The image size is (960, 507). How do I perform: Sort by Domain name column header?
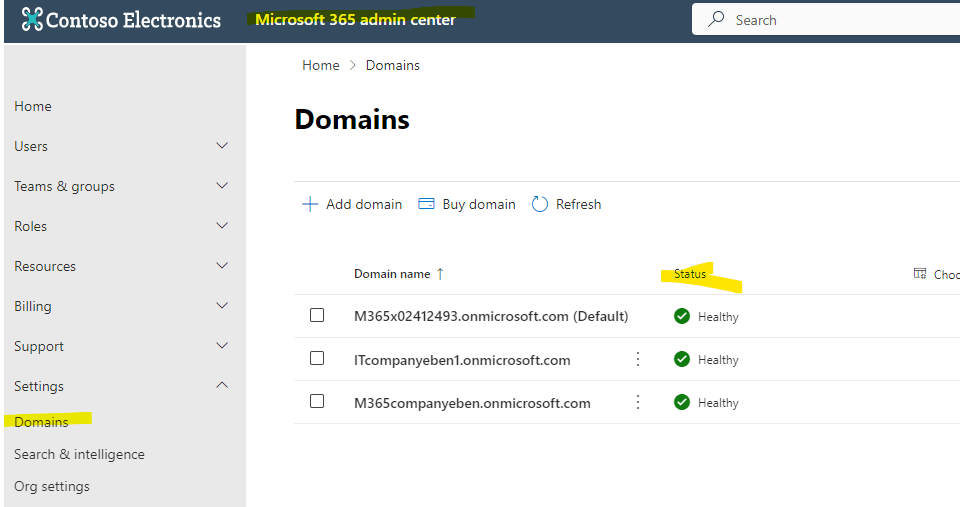(x=392, y=274)
